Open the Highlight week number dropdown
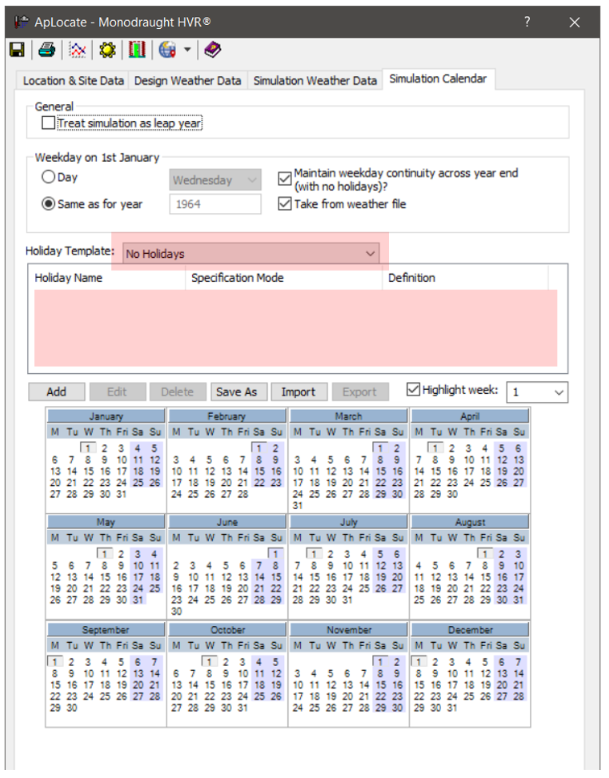The width and height of the screenshot is (609, 778). click(558, 392)
